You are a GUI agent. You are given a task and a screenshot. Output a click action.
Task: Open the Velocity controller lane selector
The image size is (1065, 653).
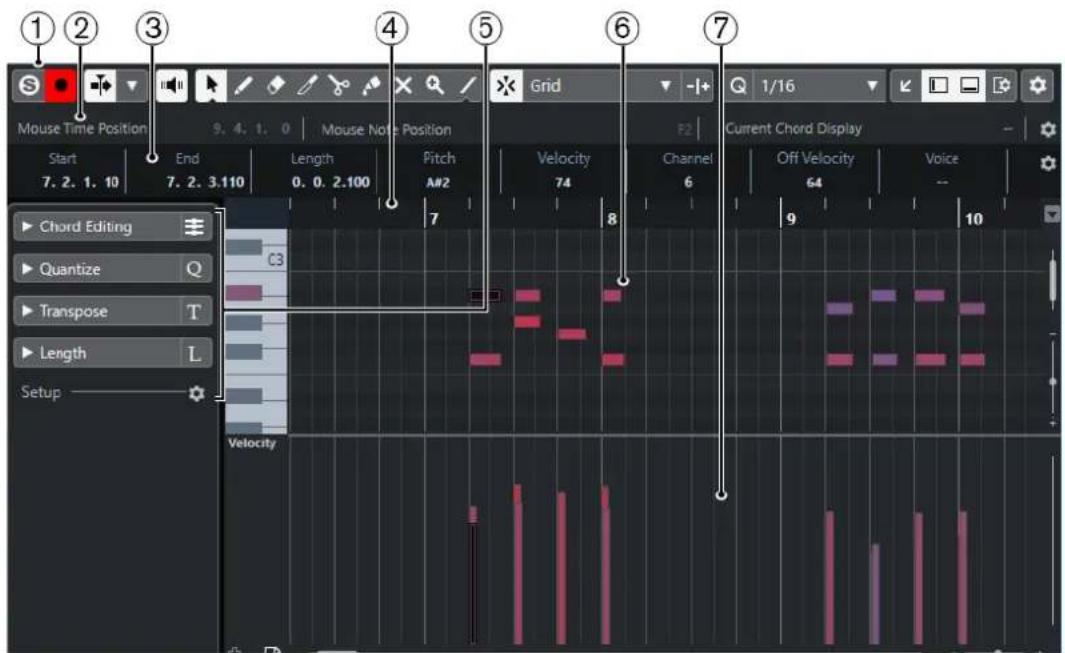[x=252, y=443]
